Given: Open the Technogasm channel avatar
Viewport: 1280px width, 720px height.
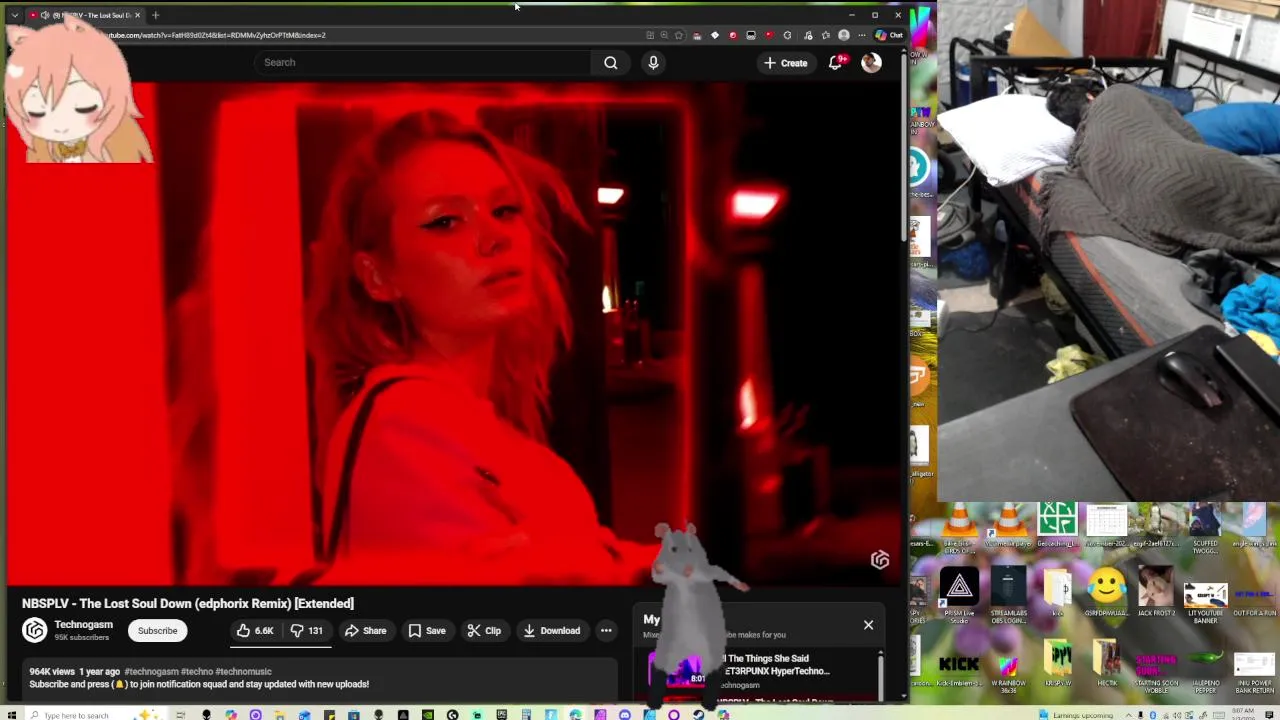Looking at the screenshot, I should point(35,629).
